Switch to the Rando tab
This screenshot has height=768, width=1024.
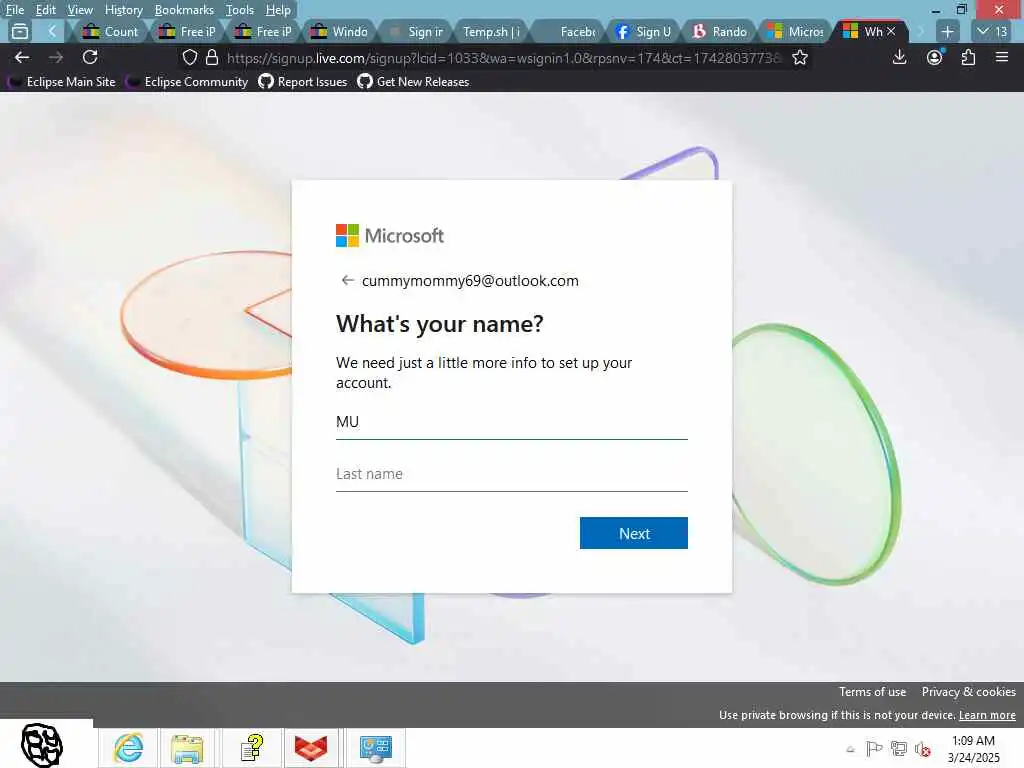point(720,31)
